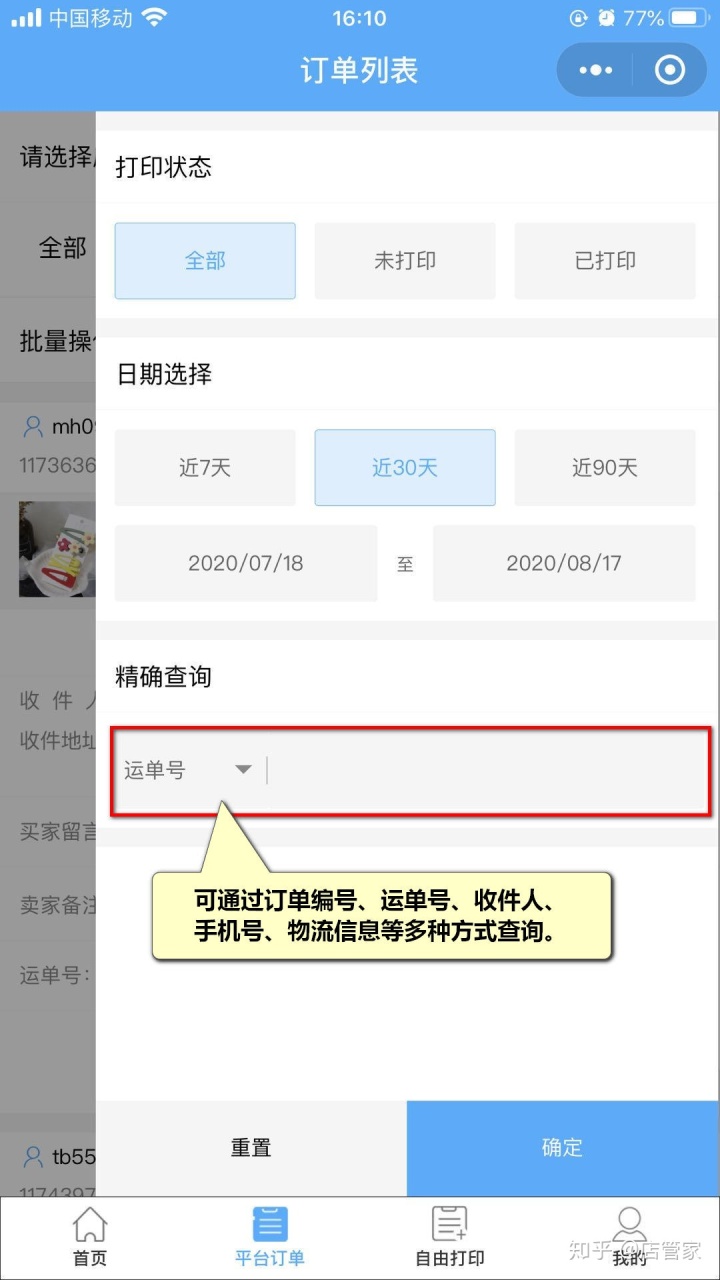The height and width of the screenshot is (1280, 720).
Task: Select the 全部 print status option
Action: click(x=205, y=261)
